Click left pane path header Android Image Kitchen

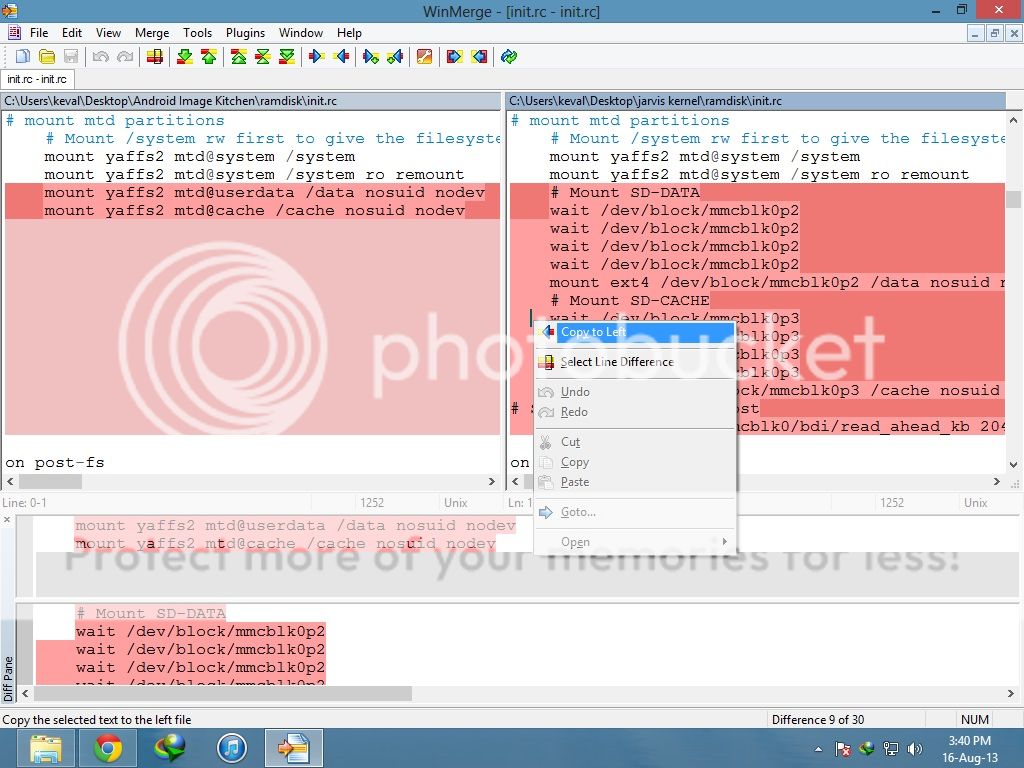251,101
